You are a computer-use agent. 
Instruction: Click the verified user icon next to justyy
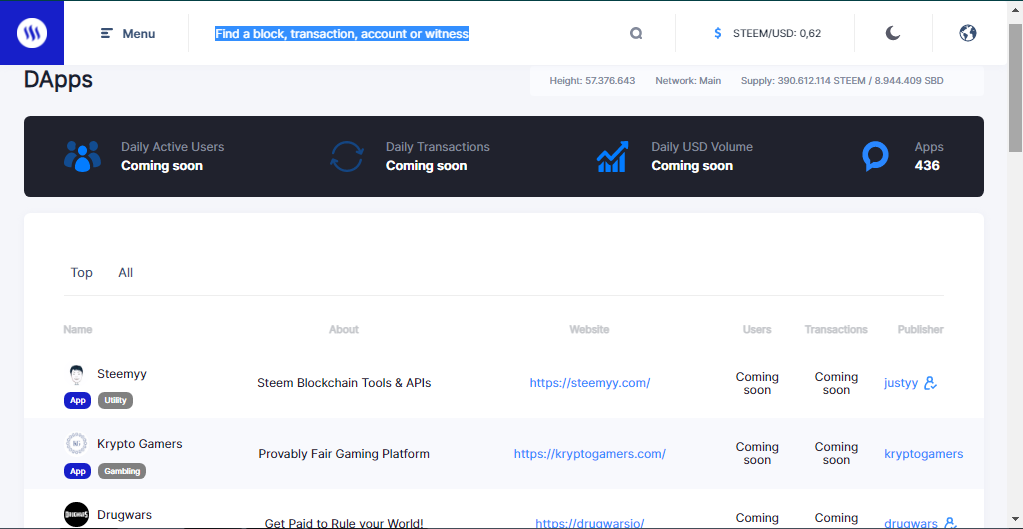tap(931, 383)
